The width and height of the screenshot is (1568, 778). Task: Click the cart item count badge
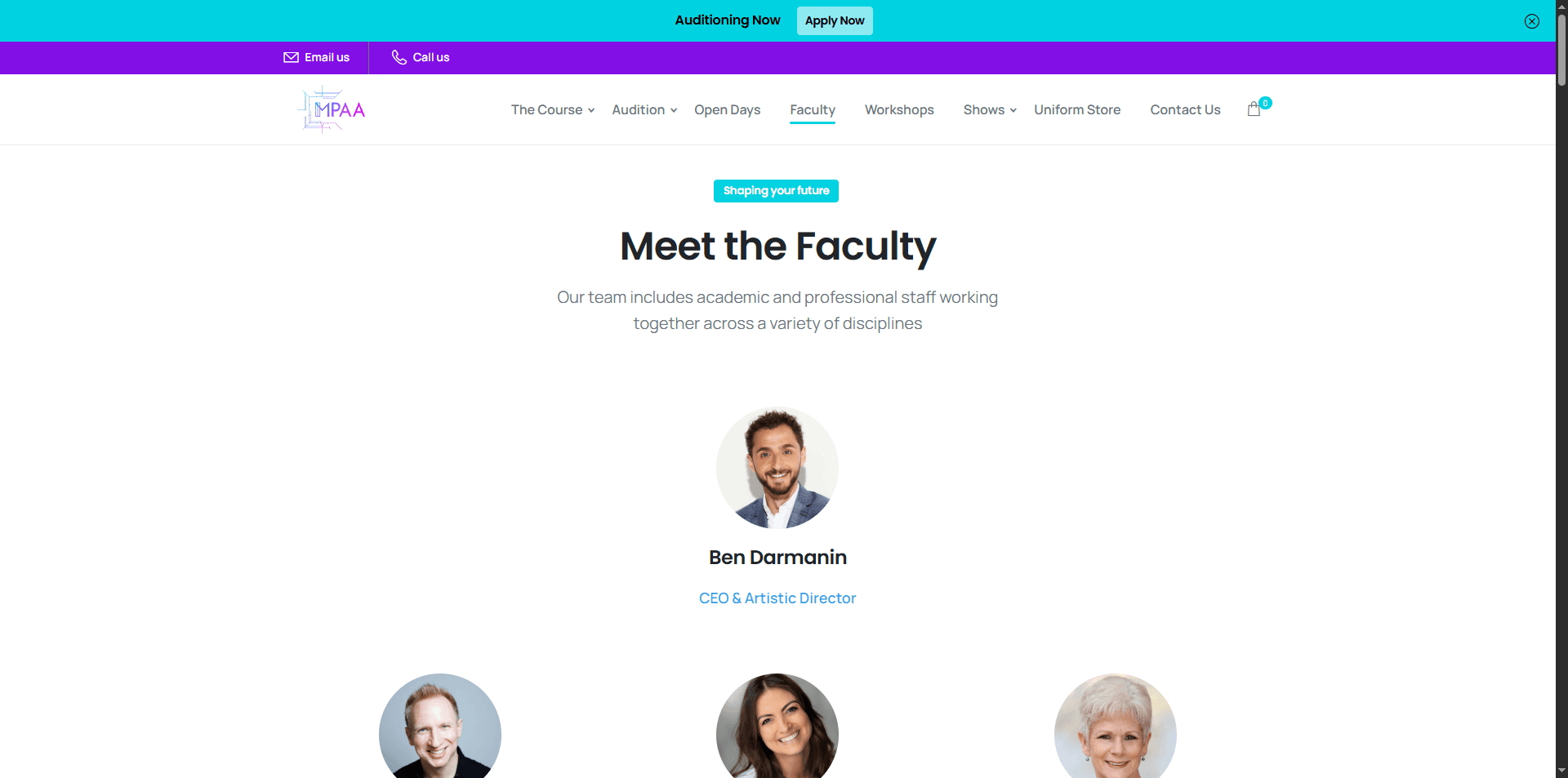click(x=1265, y=103)
